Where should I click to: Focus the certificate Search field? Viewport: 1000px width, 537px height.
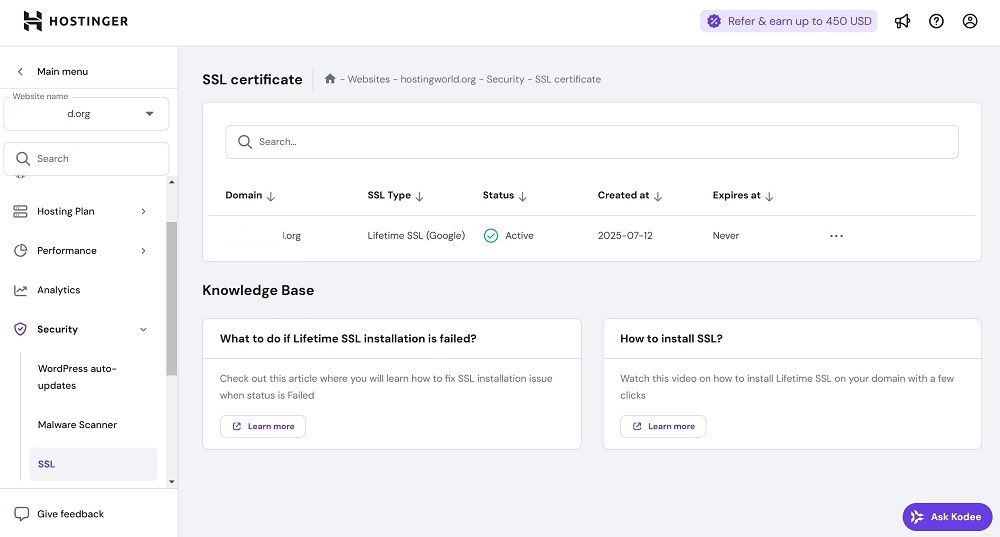(592, 142)
